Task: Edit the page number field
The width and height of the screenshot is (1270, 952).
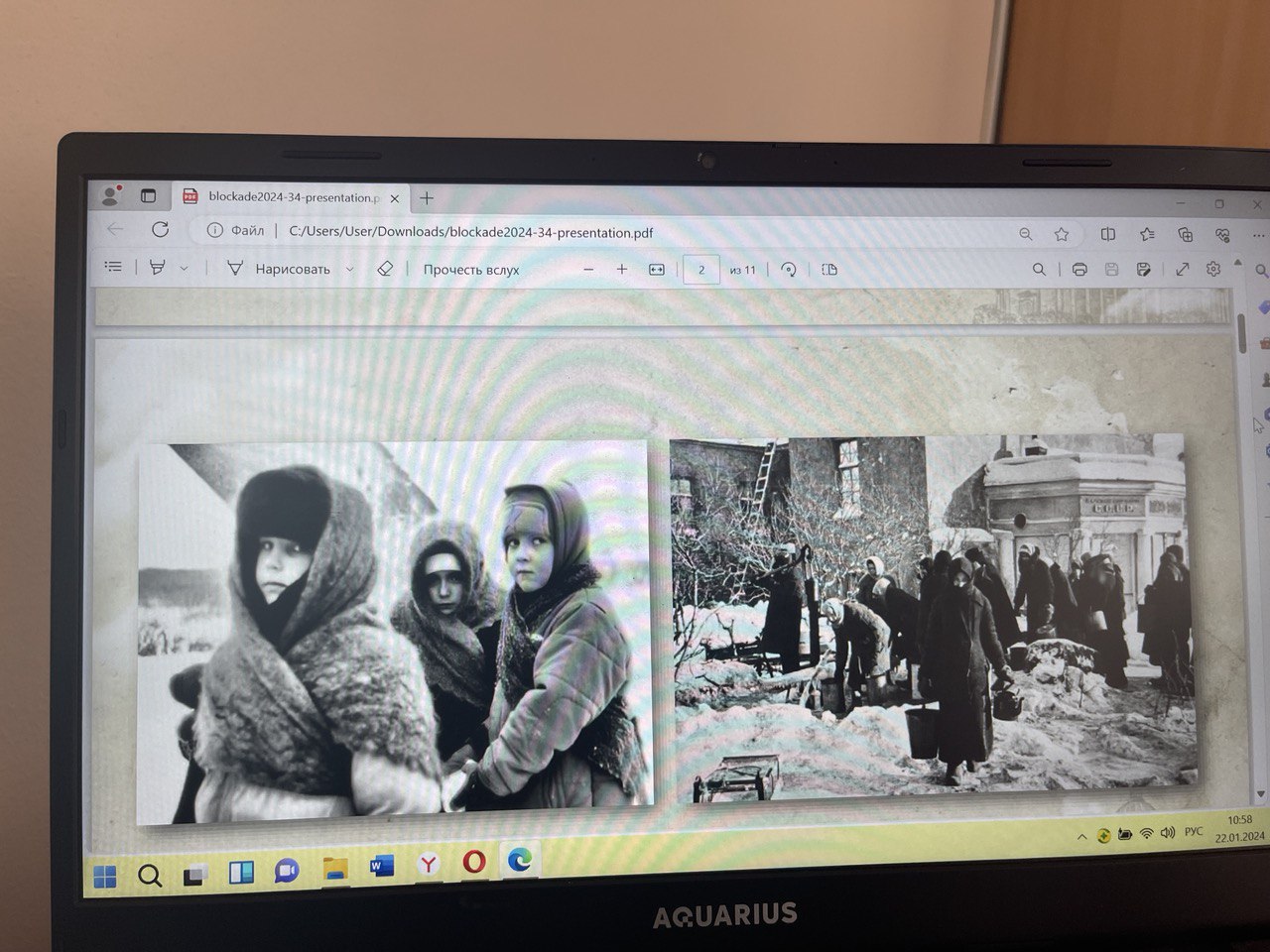Action: click(701, 270)
